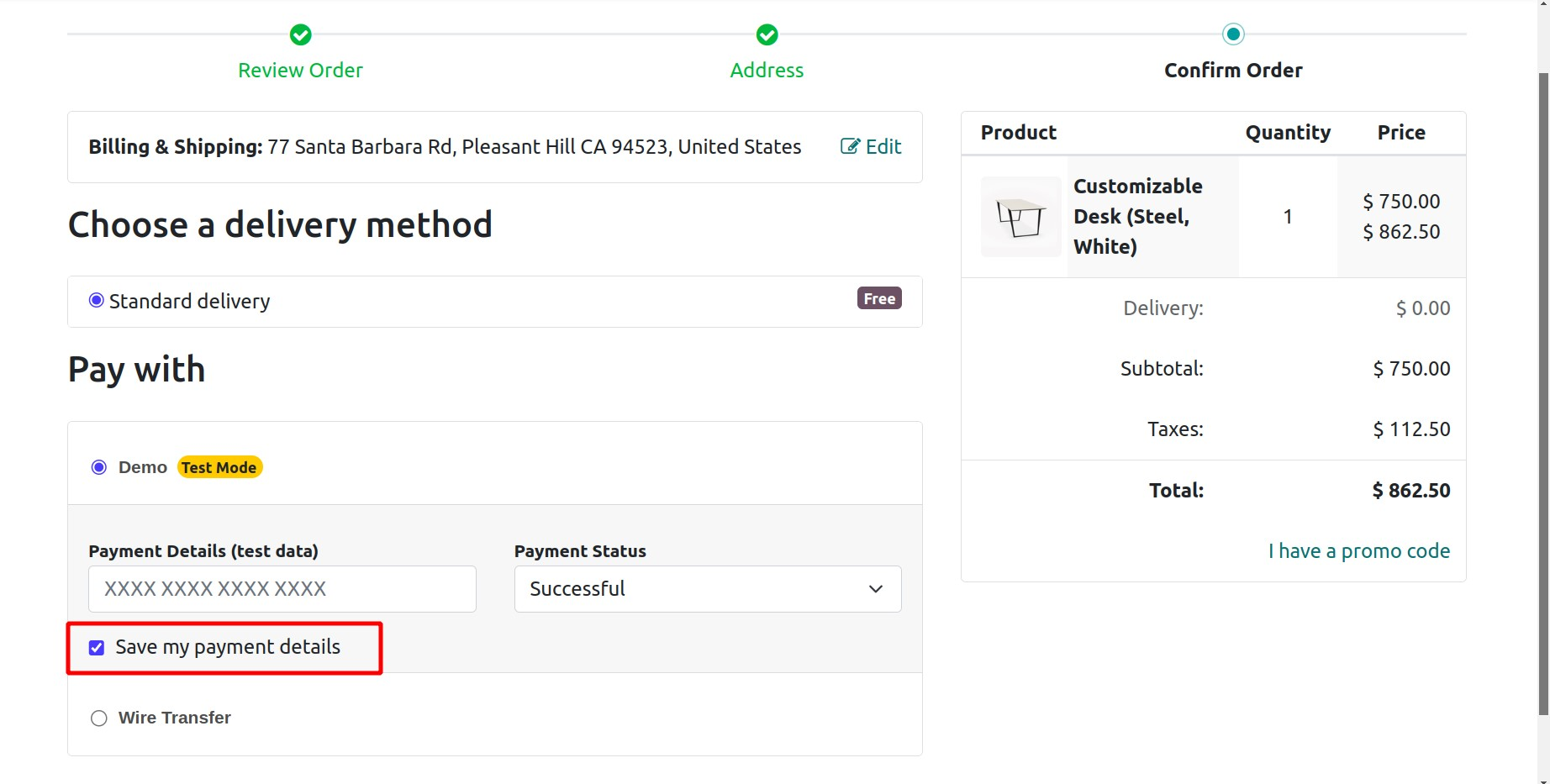Open the 'I have a promo code' link
This screenshot has width=1550, height=784.
click(1358, 551)
